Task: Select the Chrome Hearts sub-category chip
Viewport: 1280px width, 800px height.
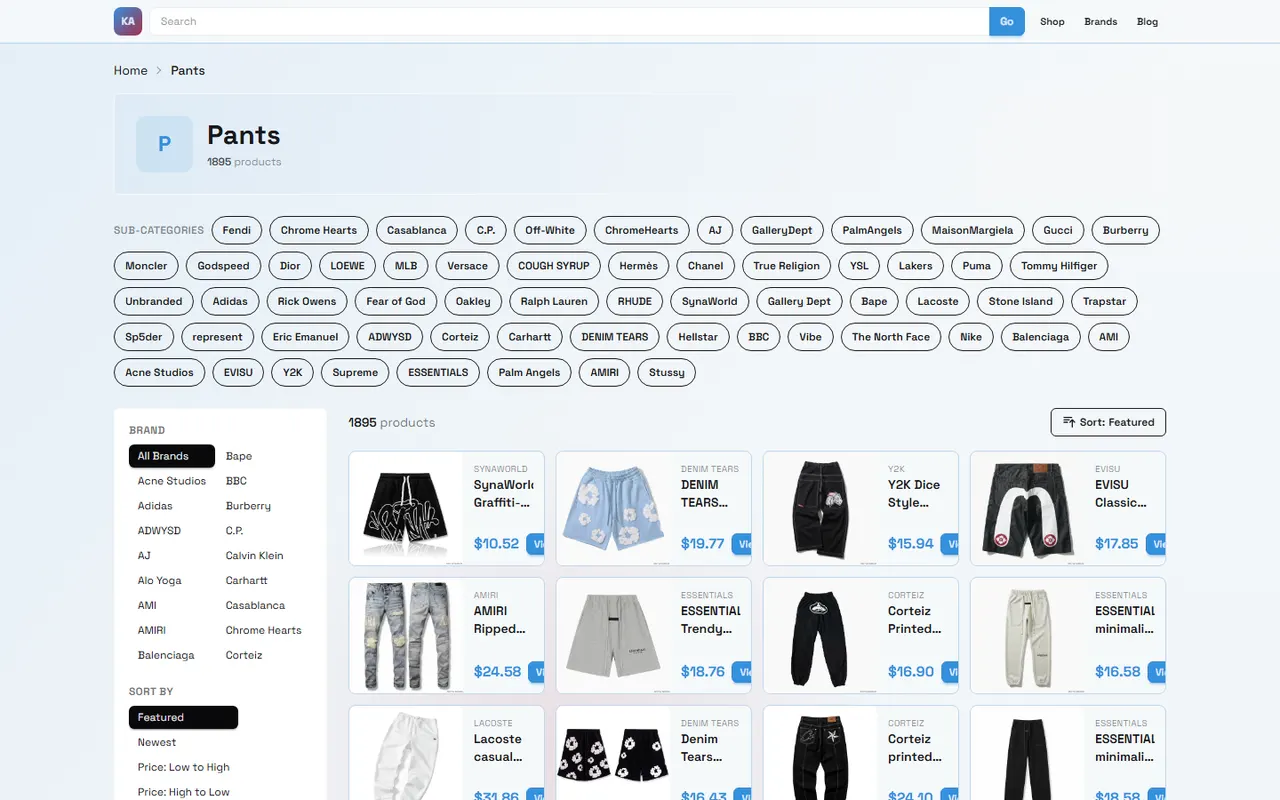Action: [319, 230]
